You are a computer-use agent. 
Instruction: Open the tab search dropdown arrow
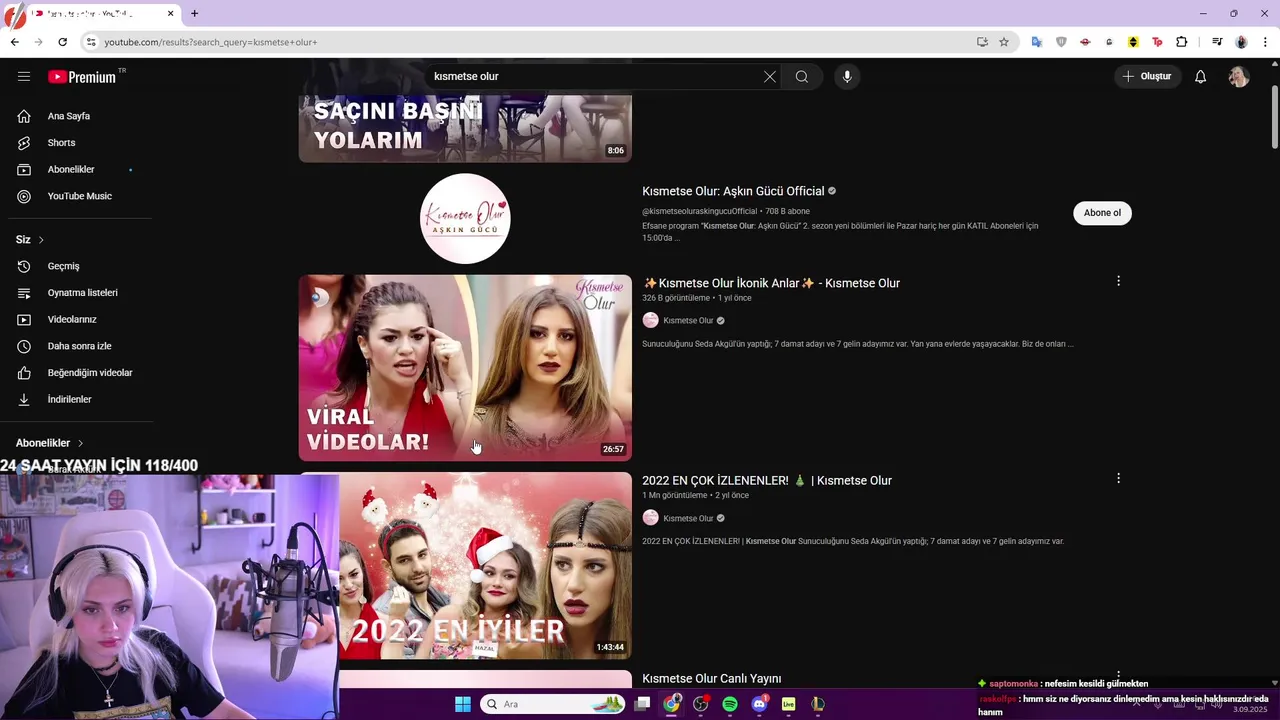coord(14,14)
